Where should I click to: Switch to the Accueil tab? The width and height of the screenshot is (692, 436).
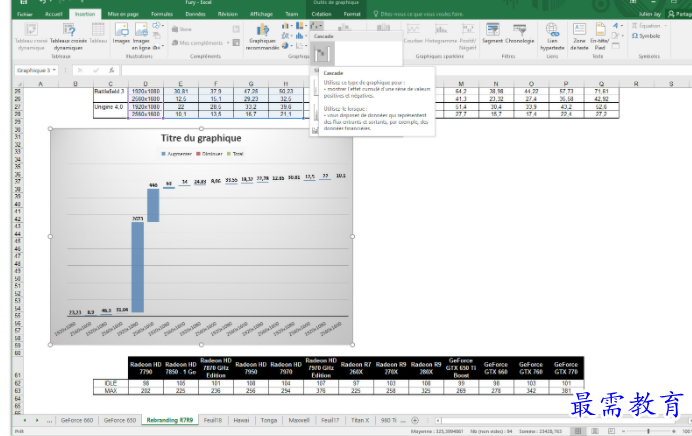[53, 14]
